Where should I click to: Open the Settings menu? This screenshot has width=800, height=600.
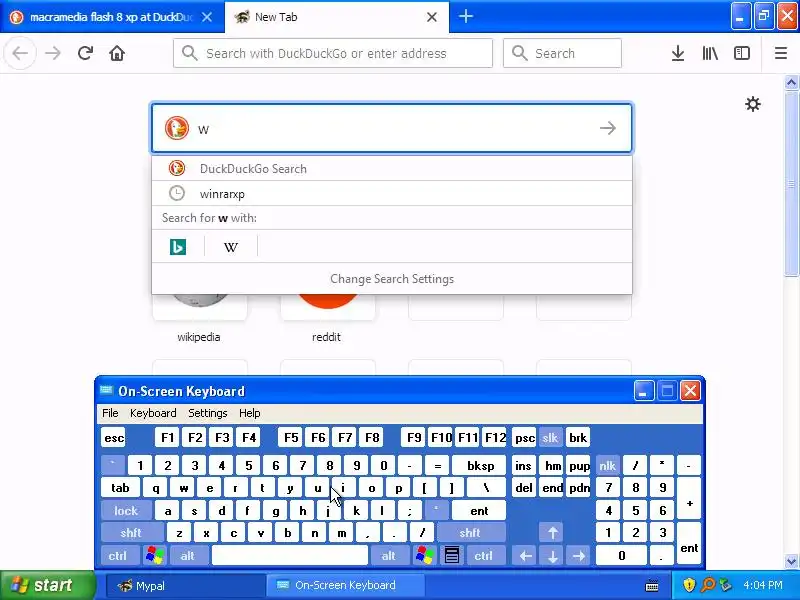(208, 413)
